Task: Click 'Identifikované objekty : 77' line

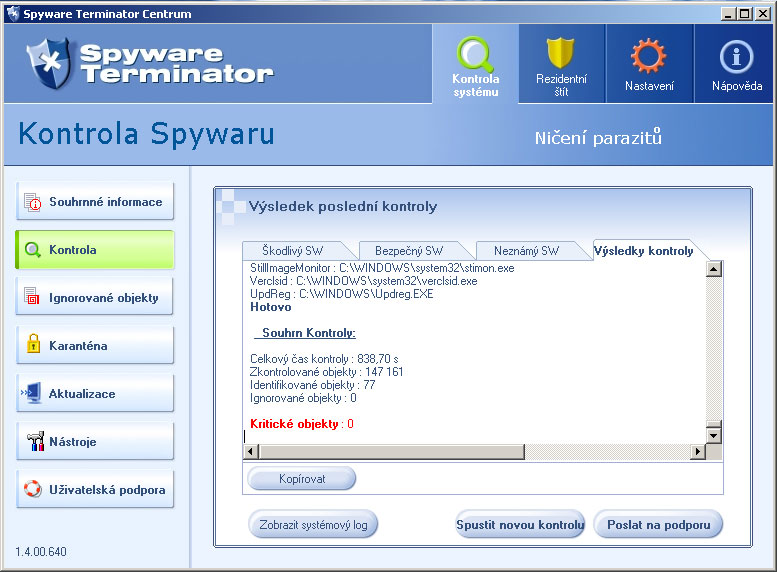Action: coord(312,385)
